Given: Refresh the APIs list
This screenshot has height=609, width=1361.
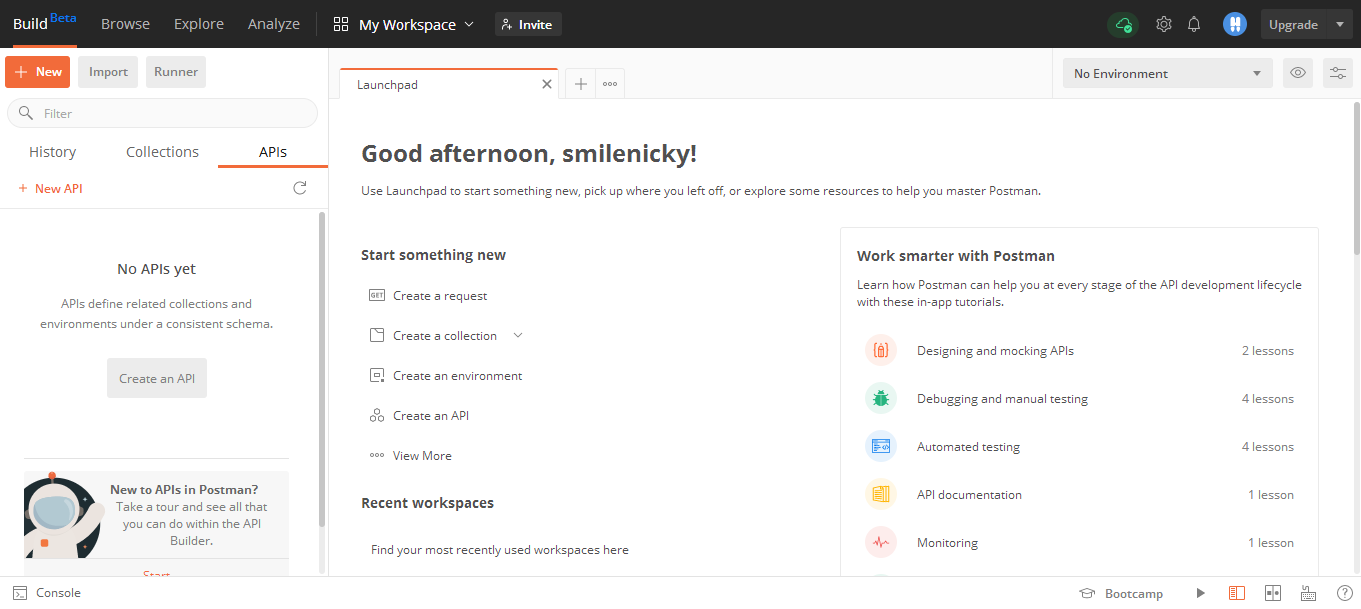Looking at the screenshot, I should pos(300,188).
